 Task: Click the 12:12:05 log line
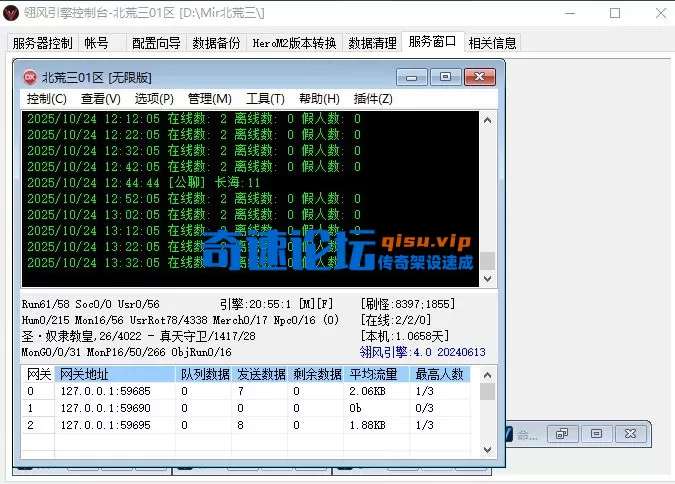194,118
